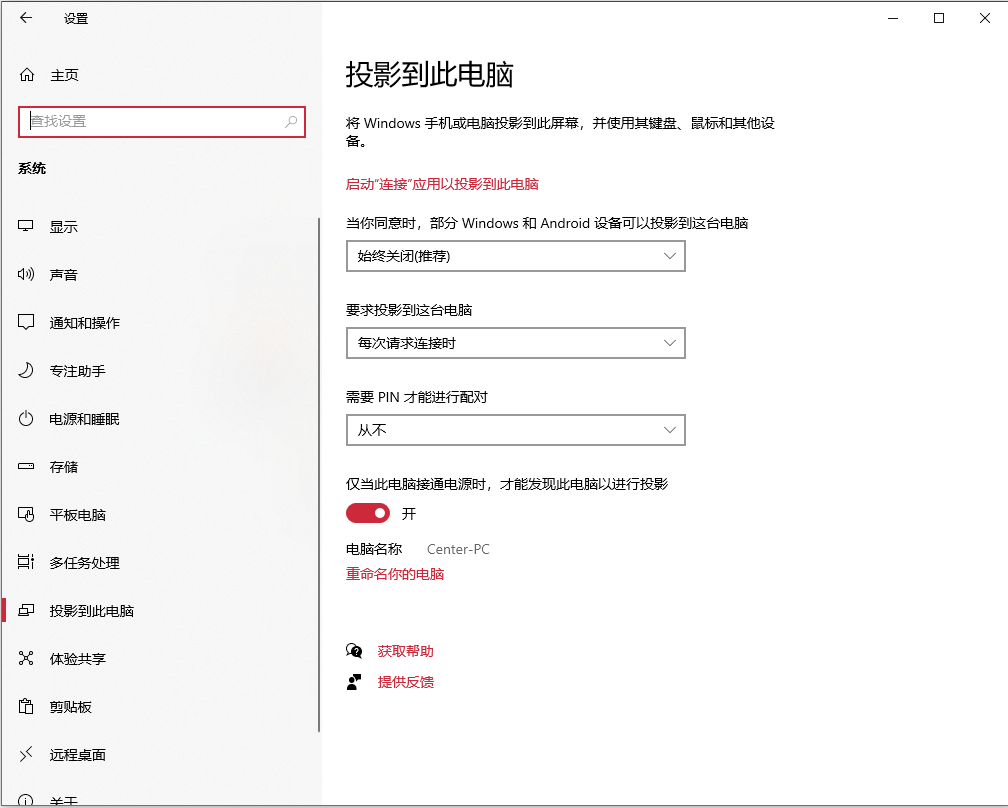
Task: Click the storage drive icon beside 存储
Action: (26, 467)
